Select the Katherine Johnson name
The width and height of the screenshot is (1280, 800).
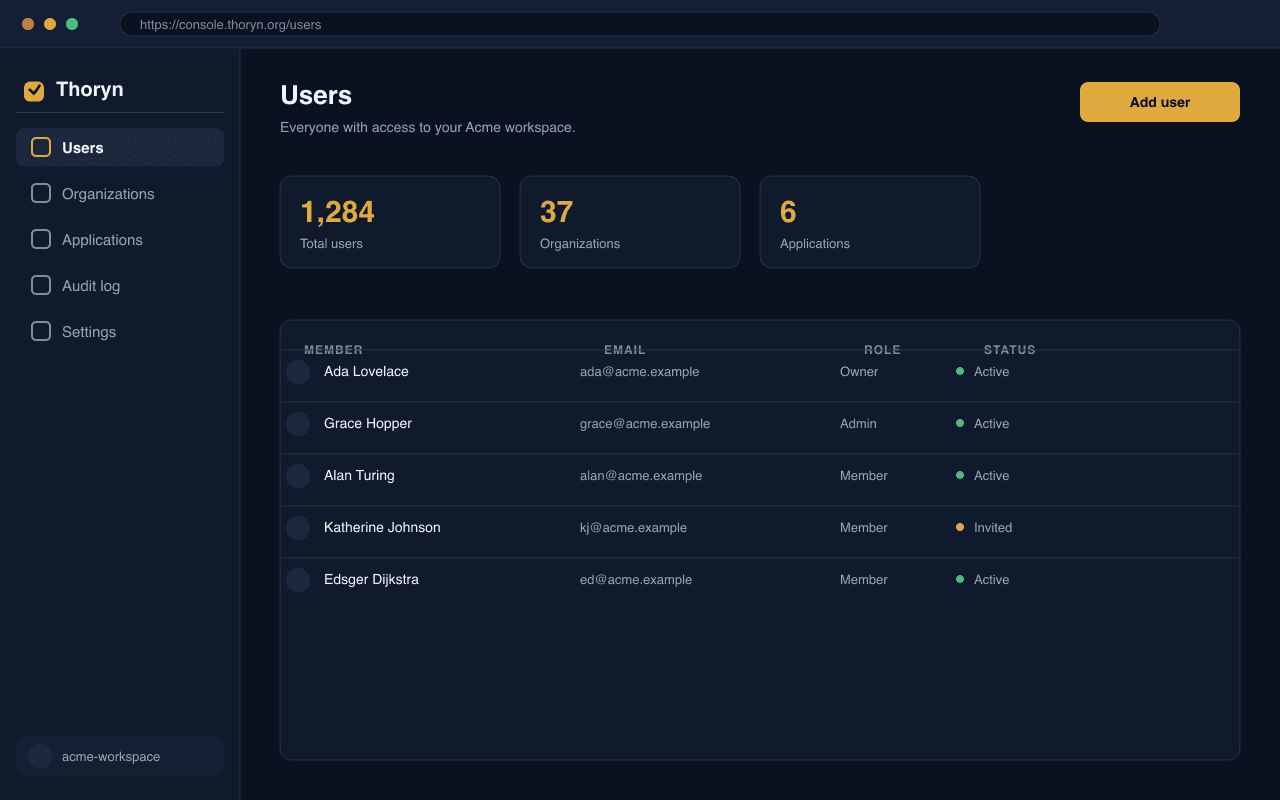(x=382, y=528)
